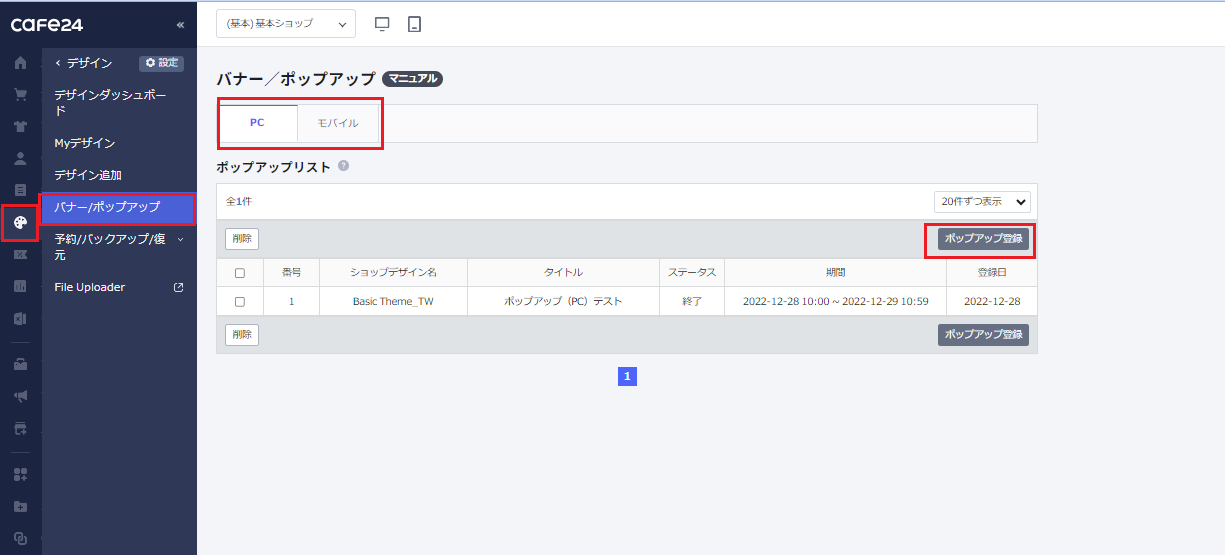The image size is (1225, 555).
Task: Open the ポップアップ（PC）テスト title cell
Action: coord(563,301)
